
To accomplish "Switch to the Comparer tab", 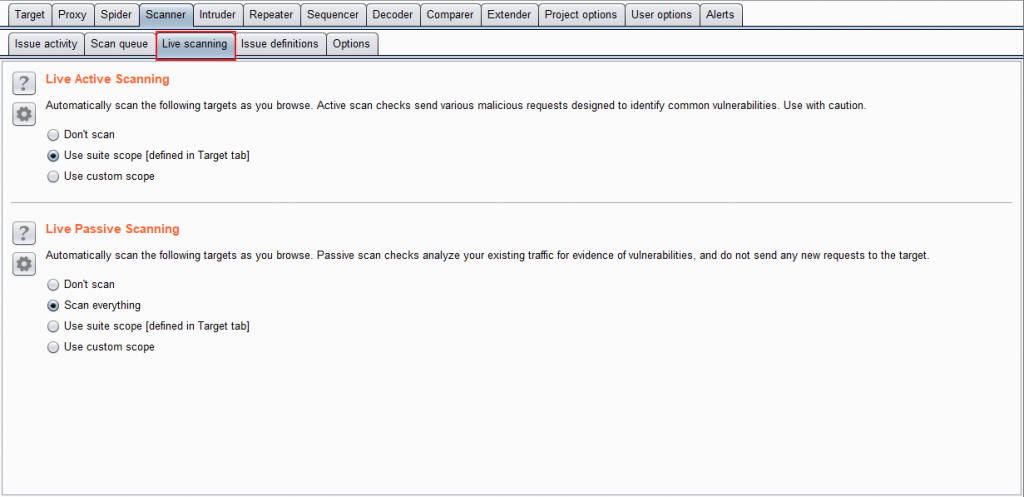I will (450, 14).
